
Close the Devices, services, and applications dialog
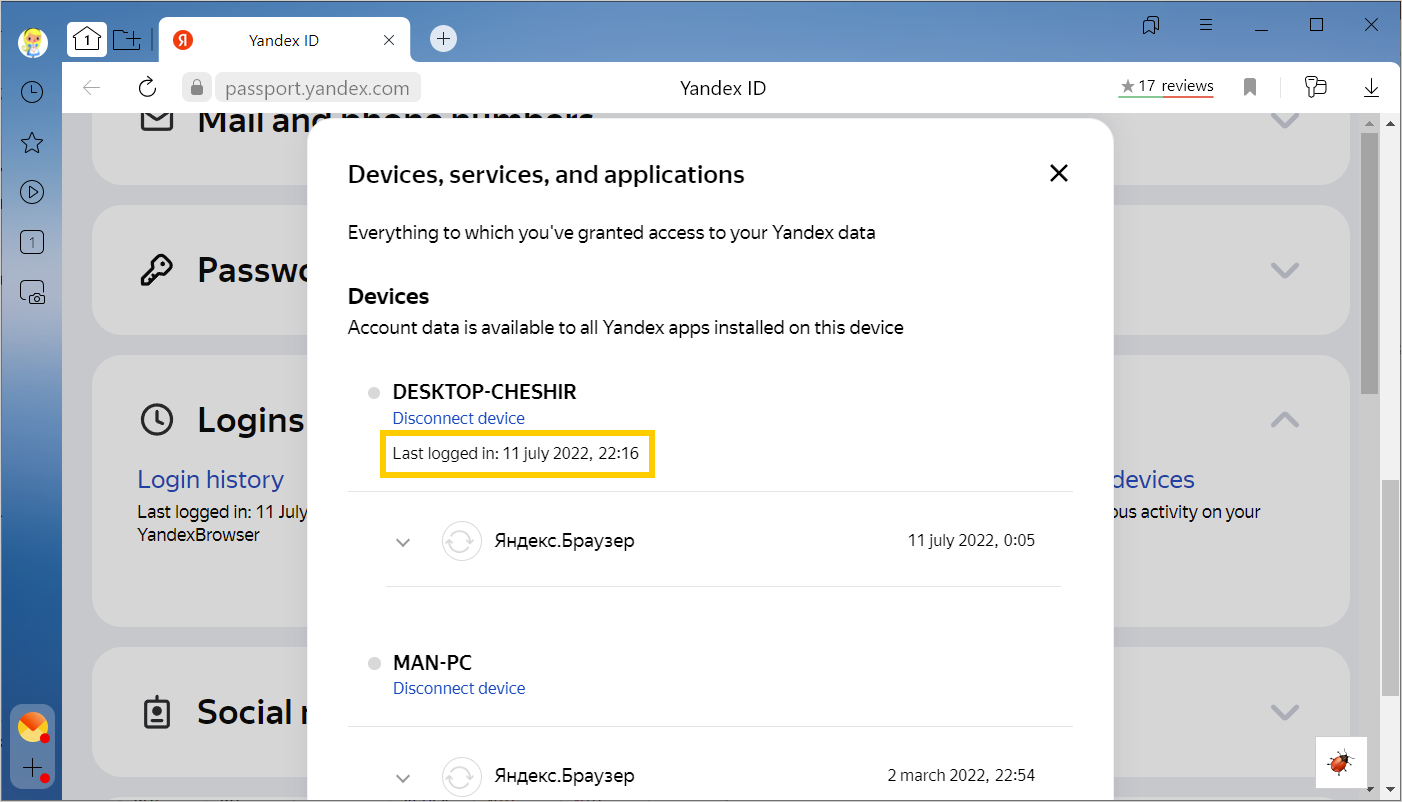[x=1059, y=173]
